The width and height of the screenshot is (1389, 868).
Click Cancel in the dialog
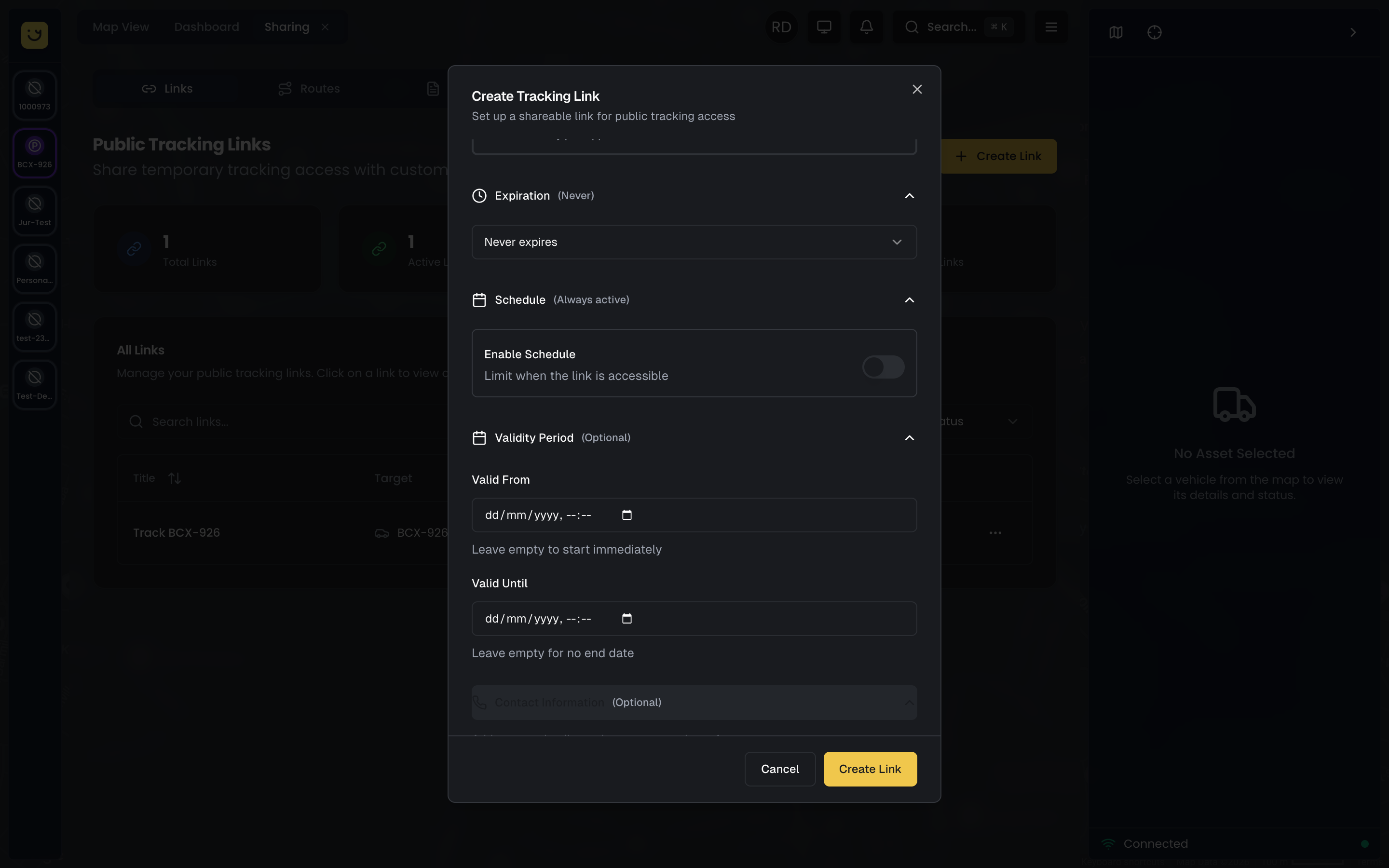click(x=779, y=769)
